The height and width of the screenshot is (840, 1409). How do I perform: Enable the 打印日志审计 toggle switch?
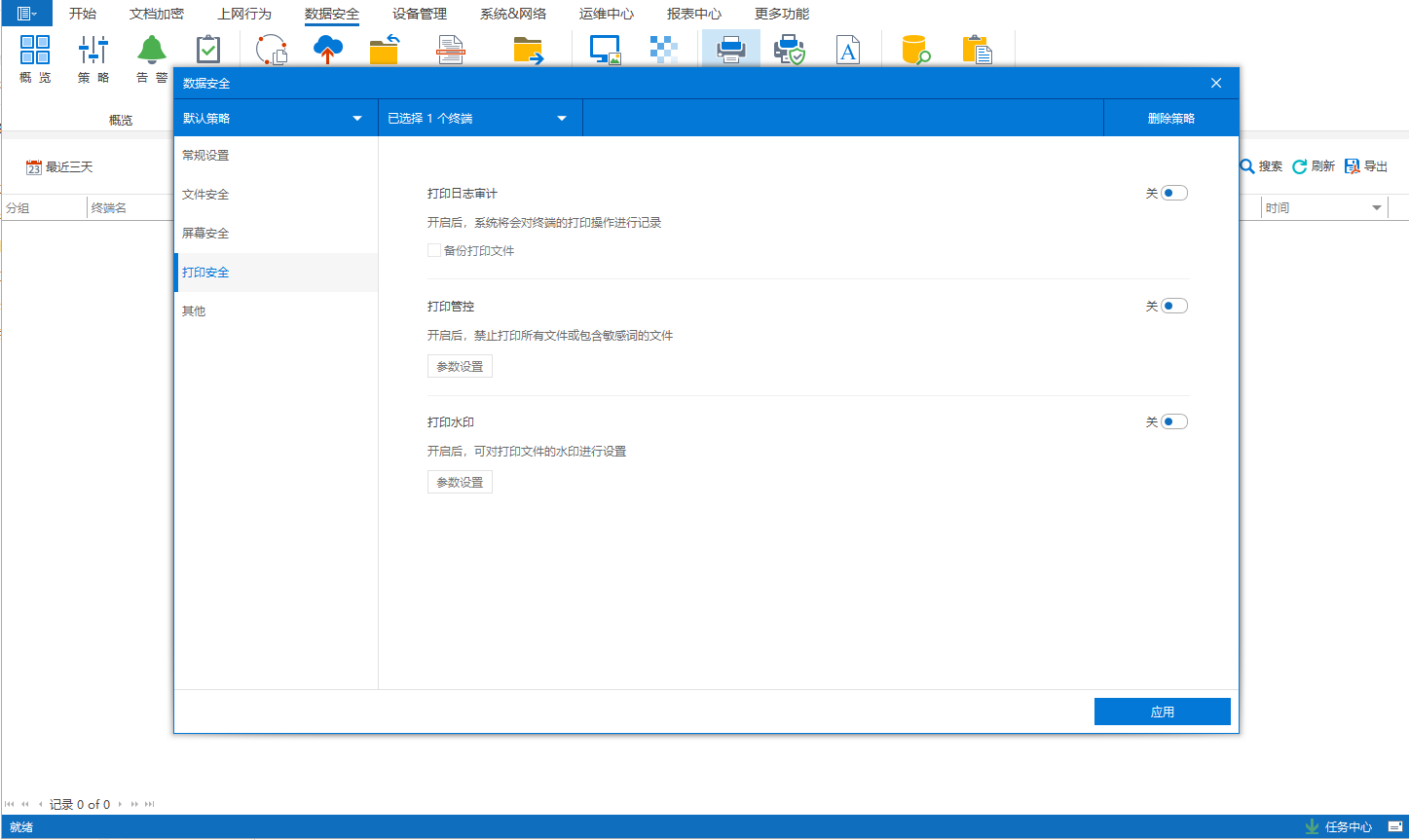(x=1173, y=194)
